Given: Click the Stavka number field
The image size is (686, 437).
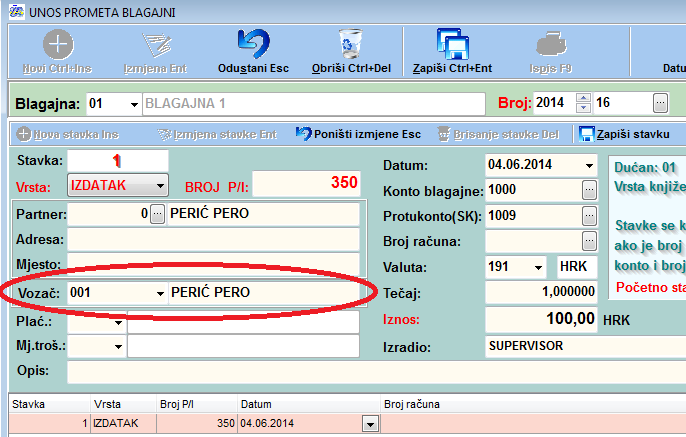Looking at the screenshot, I should click(118, 161).
